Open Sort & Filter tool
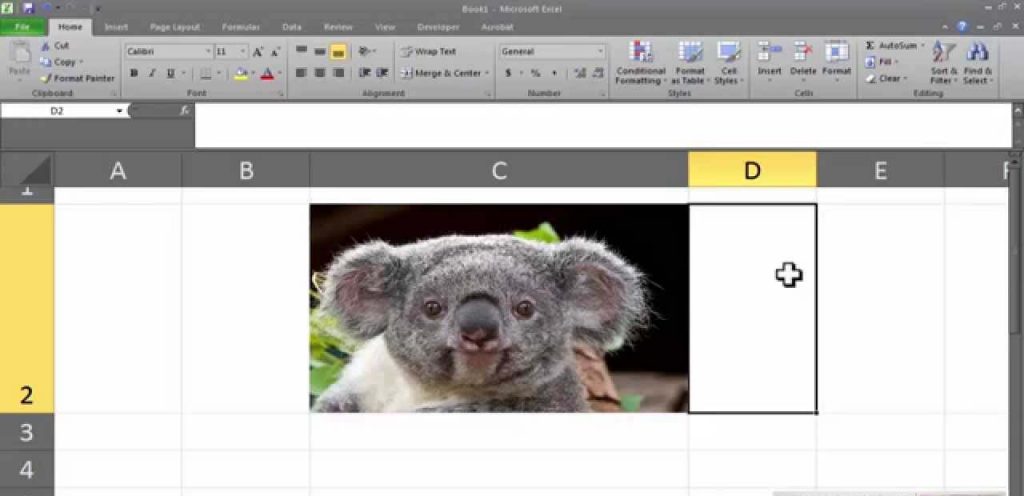This screenshot has height=496, width=1024. 944,53
